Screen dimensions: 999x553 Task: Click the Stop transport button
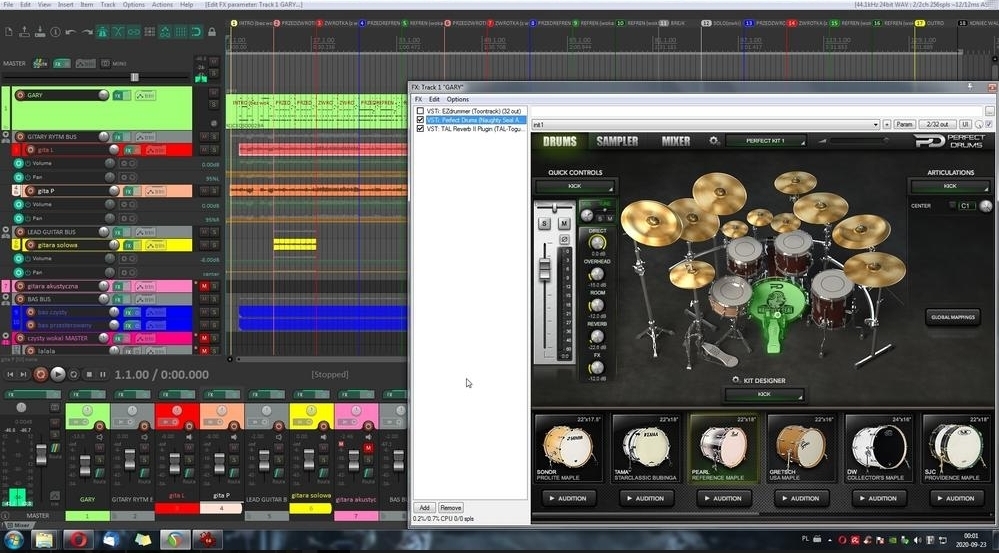click(x=89, y=374)
